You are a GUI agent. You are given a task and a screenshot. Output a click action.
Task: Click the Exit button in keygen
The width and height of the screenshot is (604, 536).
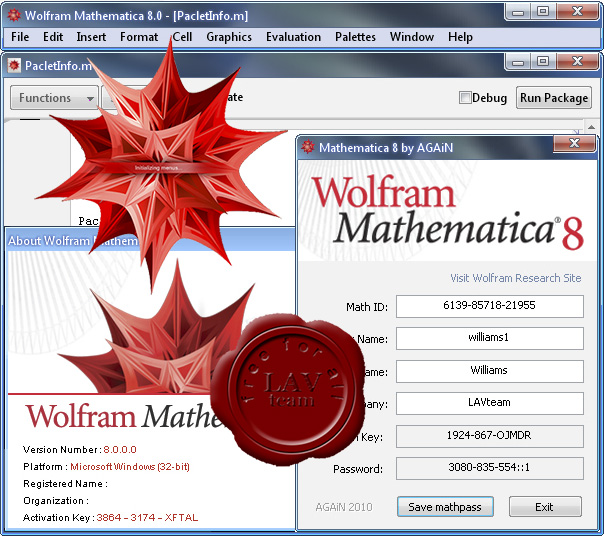coord(545,507)
